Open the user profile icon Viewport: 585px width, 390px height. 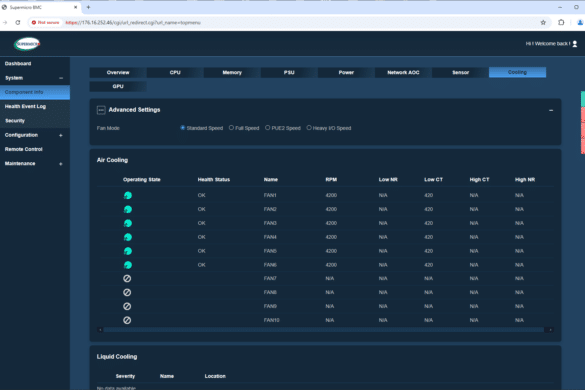pos(575,44)
